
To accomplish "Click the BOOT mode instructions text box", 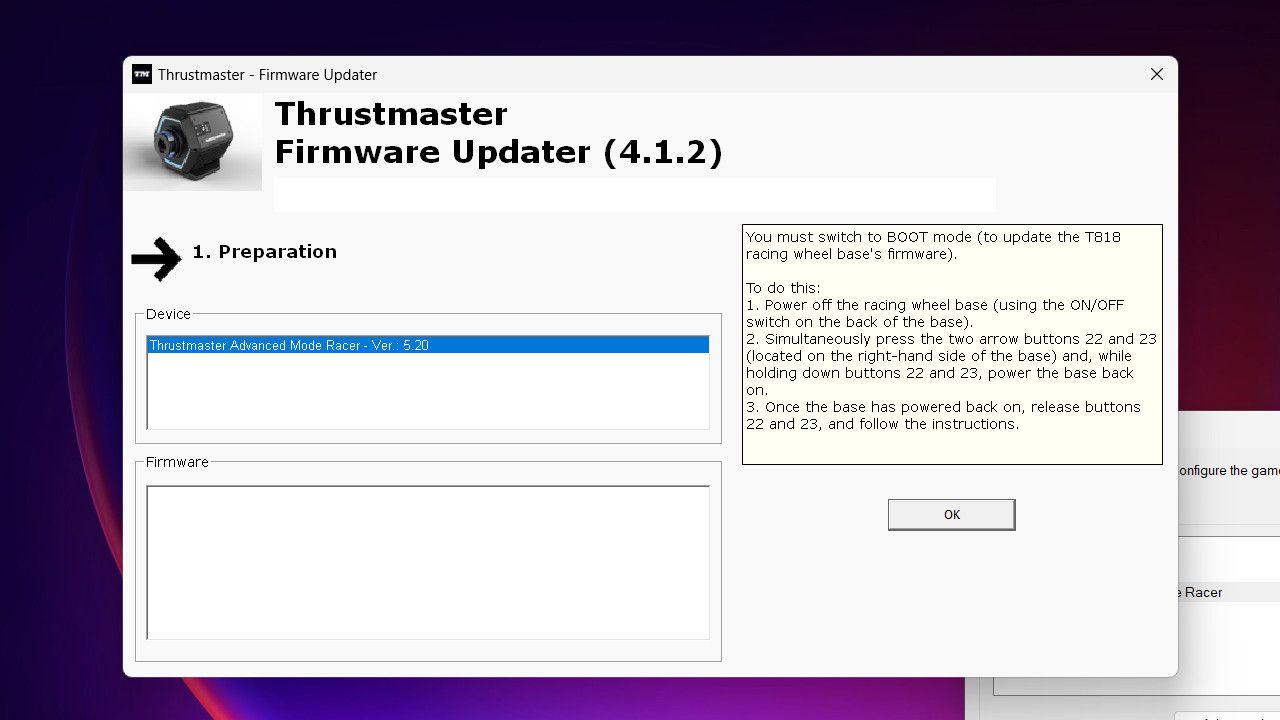I will pyautogui.click(x=952, y=344).
